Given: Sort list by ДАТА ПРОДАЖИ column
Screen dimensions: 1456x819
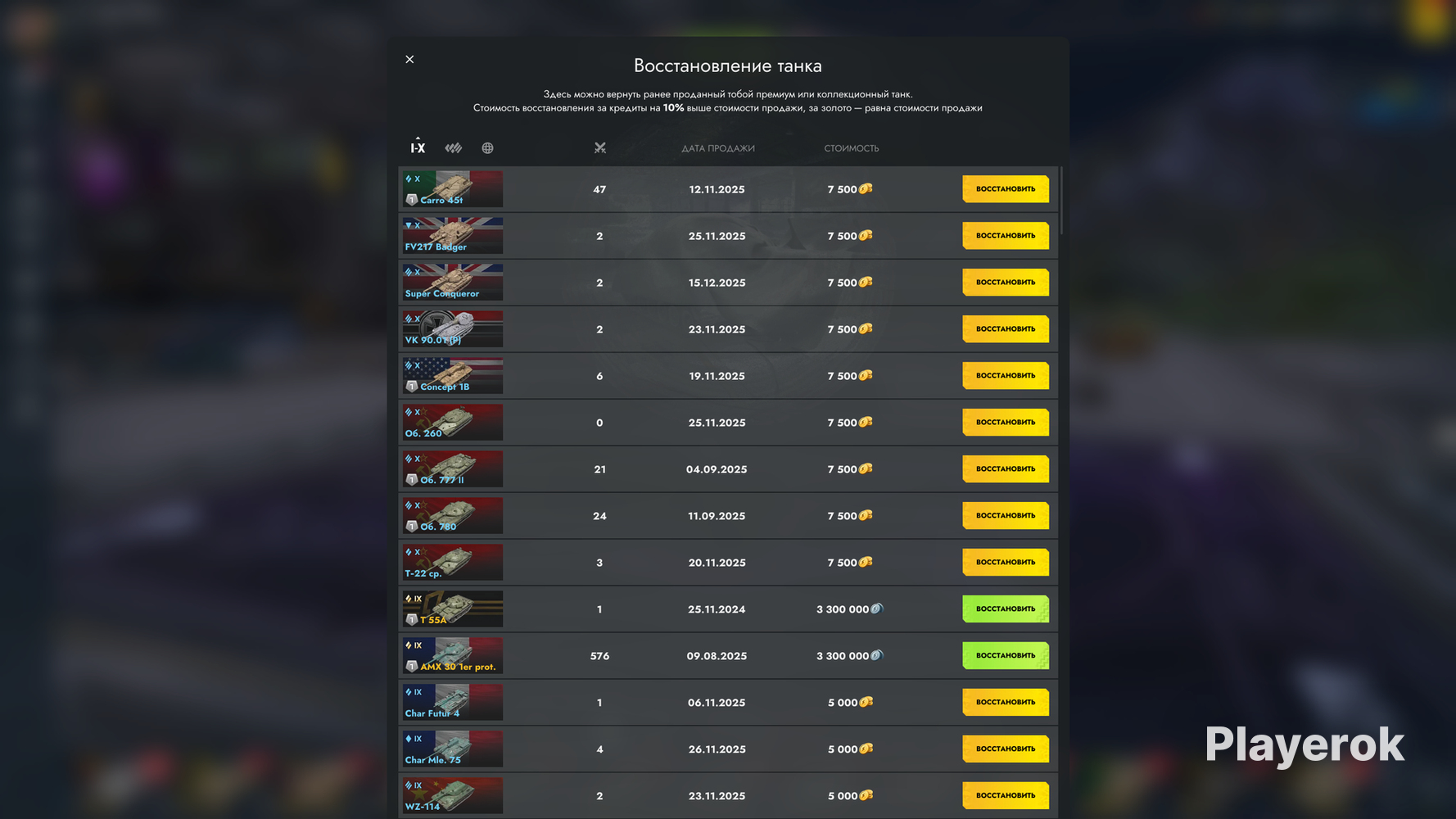Looking at the screenshot, I should click(x=718, y=148).
